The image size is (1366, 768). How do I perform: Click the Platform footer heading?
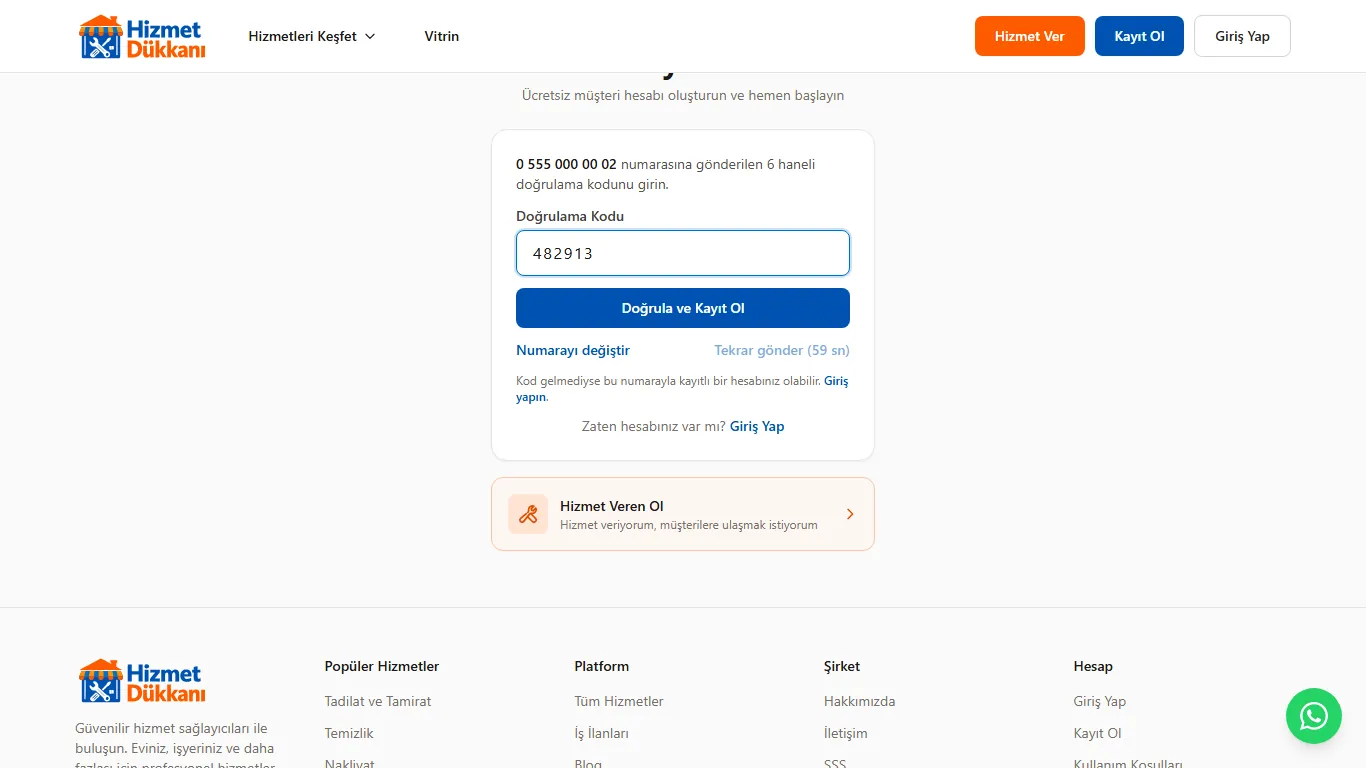pos(602,666)
